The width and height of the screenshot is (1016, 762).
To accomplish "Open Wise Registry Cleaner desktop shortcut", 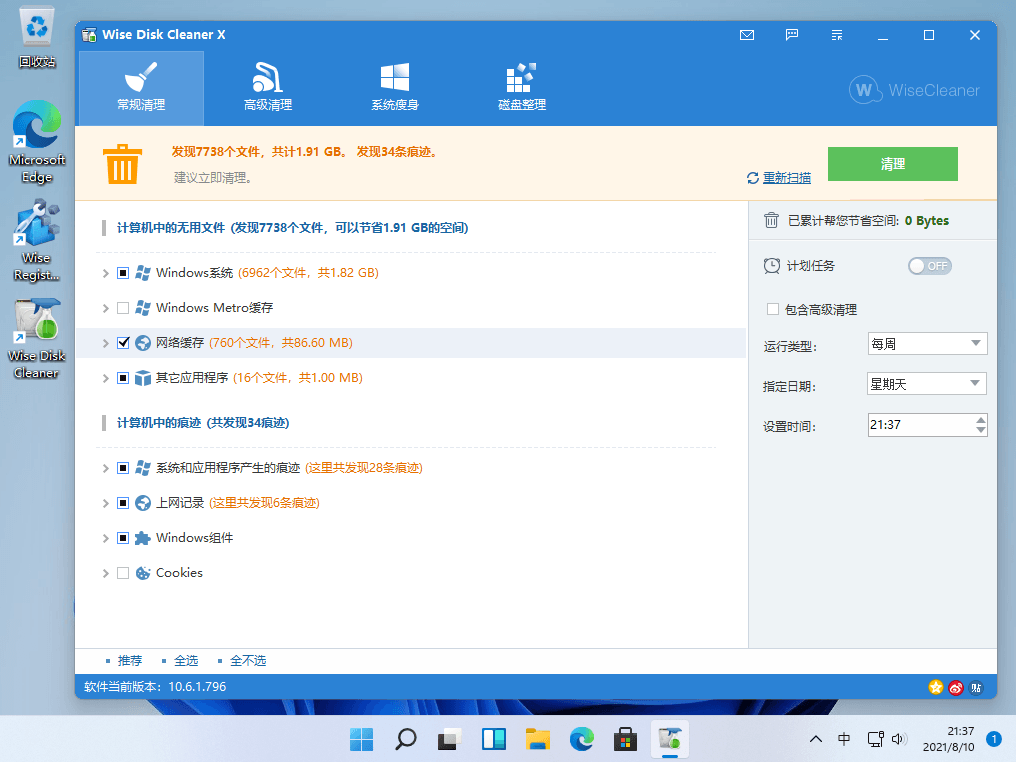I will click(x=37, y=241).
